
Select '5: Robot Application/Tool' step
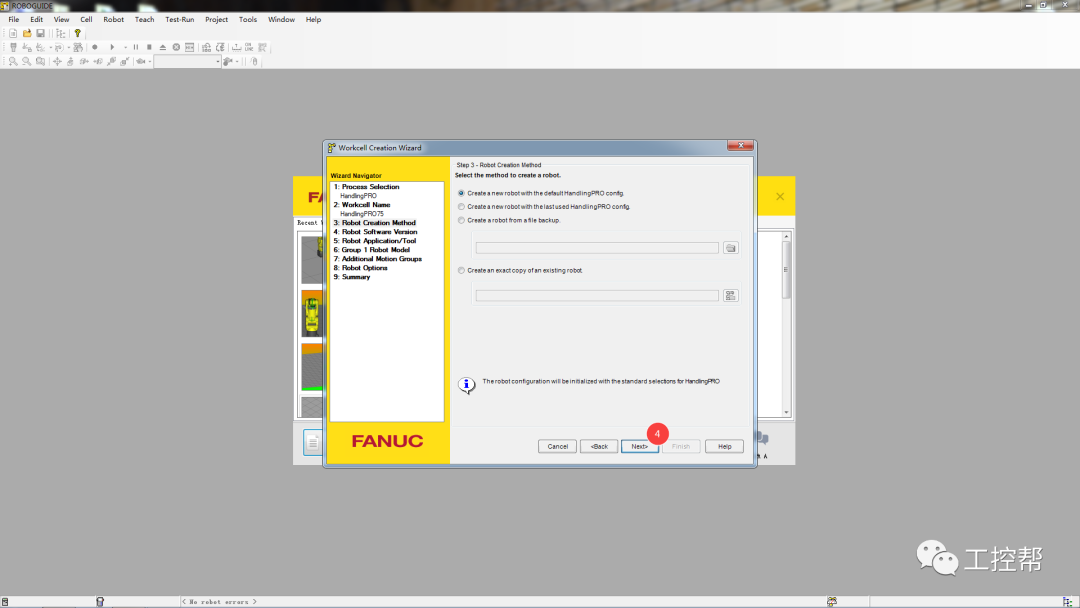pyautogui.click(x=375, y=240)
